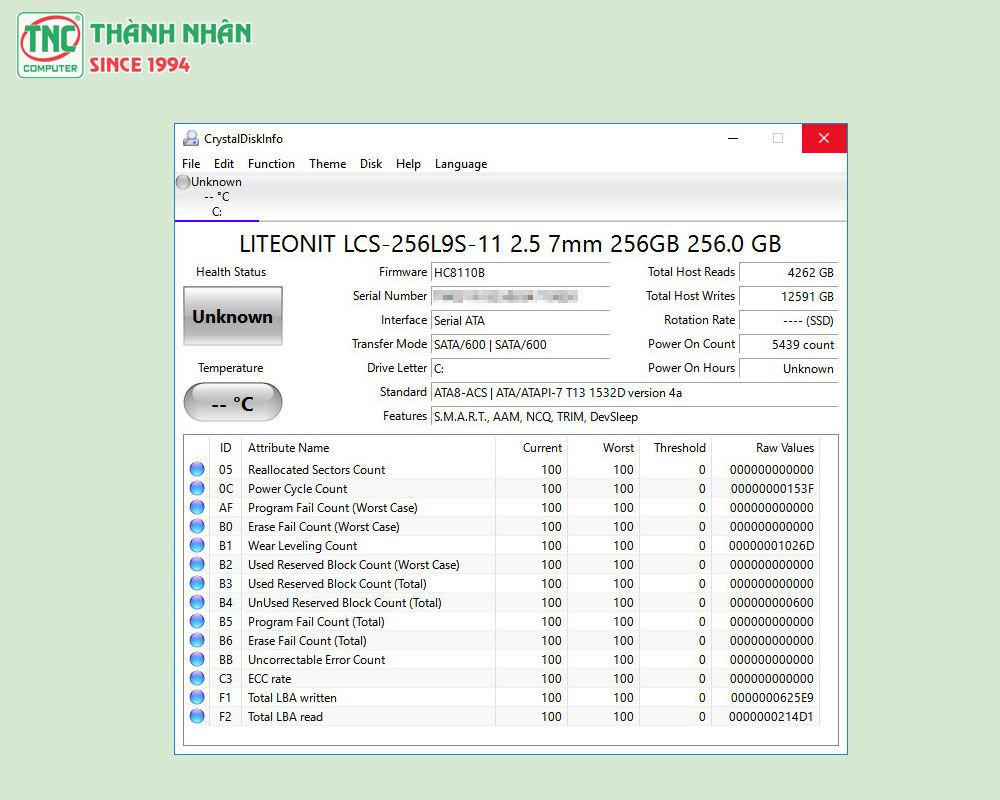
Task: Open the Help menu
Action: click(408, 164)
